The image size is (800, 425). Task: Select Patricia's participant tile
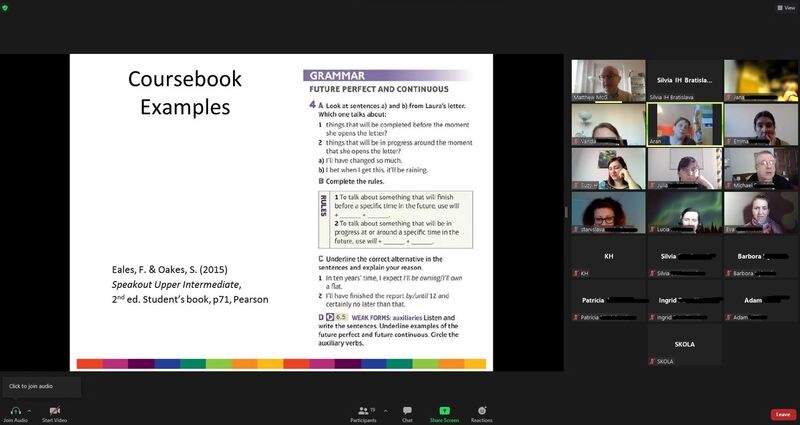[x=608, y=301]
